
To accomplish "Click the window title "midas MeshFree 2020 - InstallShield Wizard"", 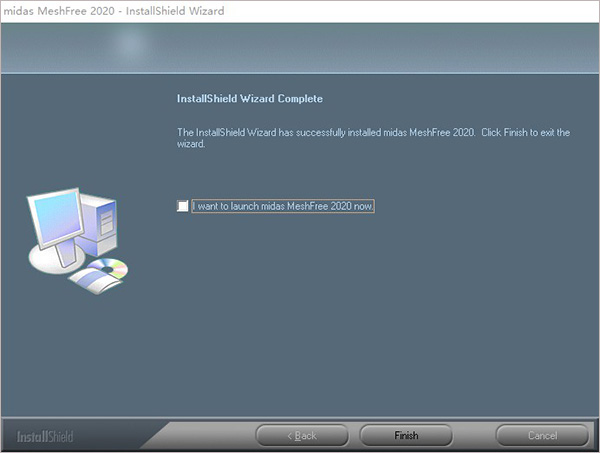I will 114,11.
